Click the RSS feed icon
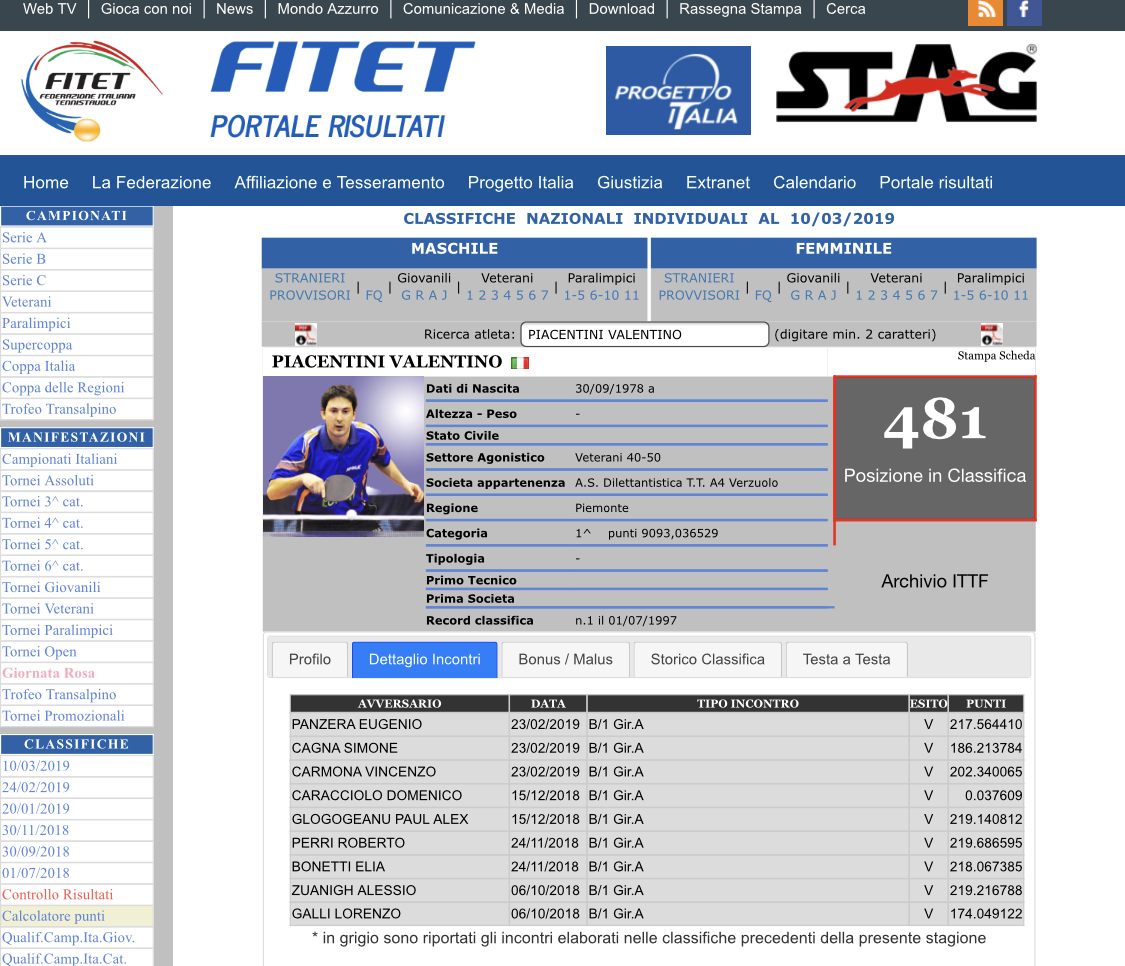This screenshot has height=966, width=1125. [x=985, y=11]
